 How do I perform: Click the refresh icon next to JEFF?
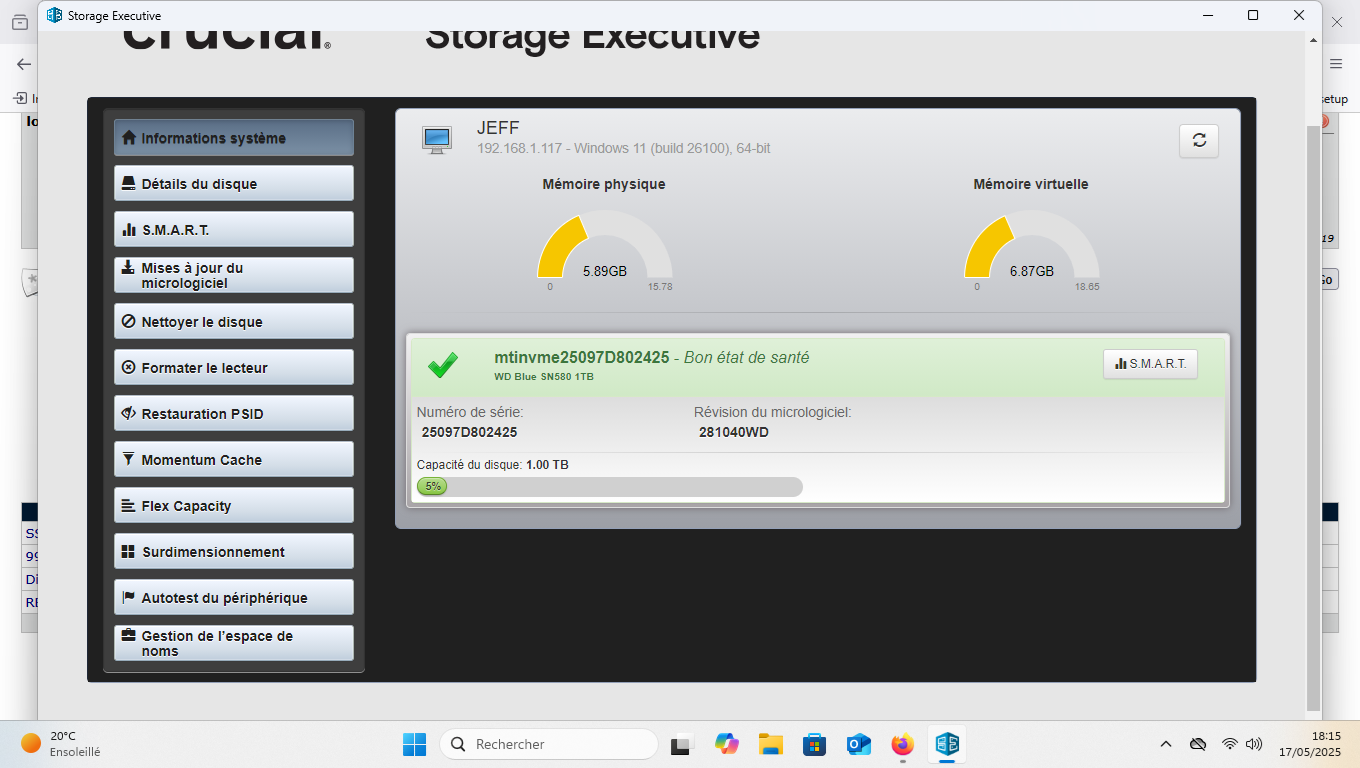tap(1198, 141)
